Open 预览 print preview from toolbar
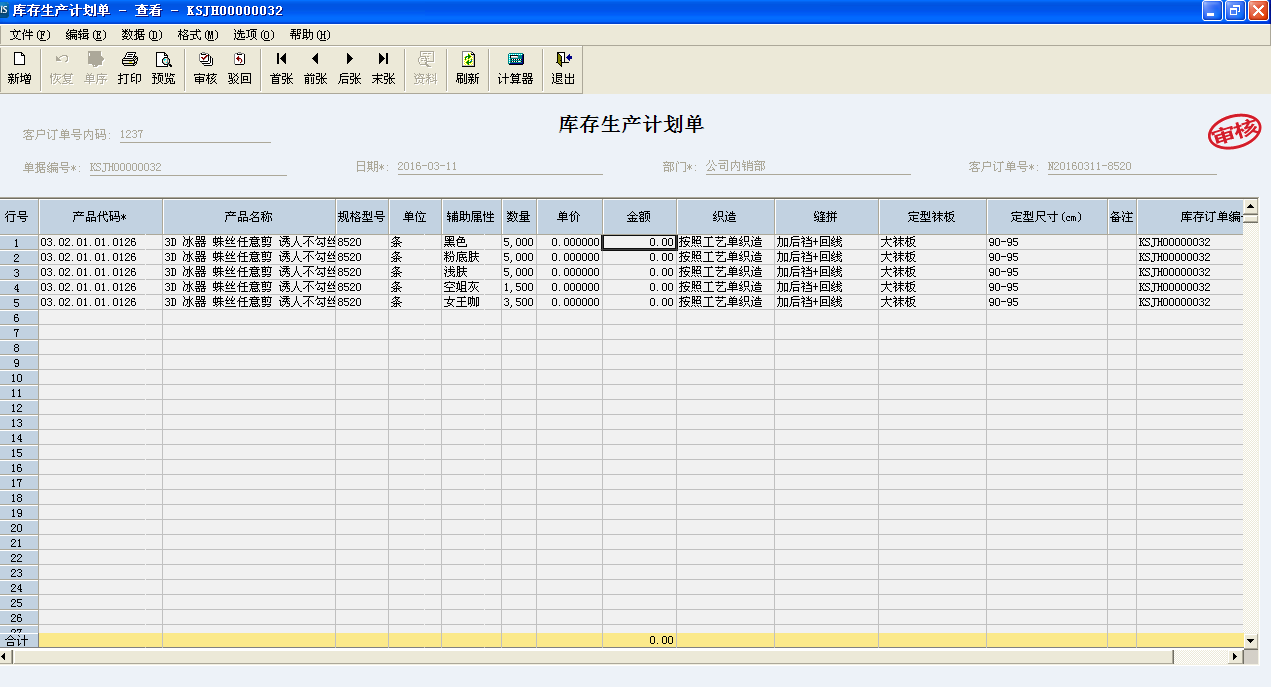 163,69
